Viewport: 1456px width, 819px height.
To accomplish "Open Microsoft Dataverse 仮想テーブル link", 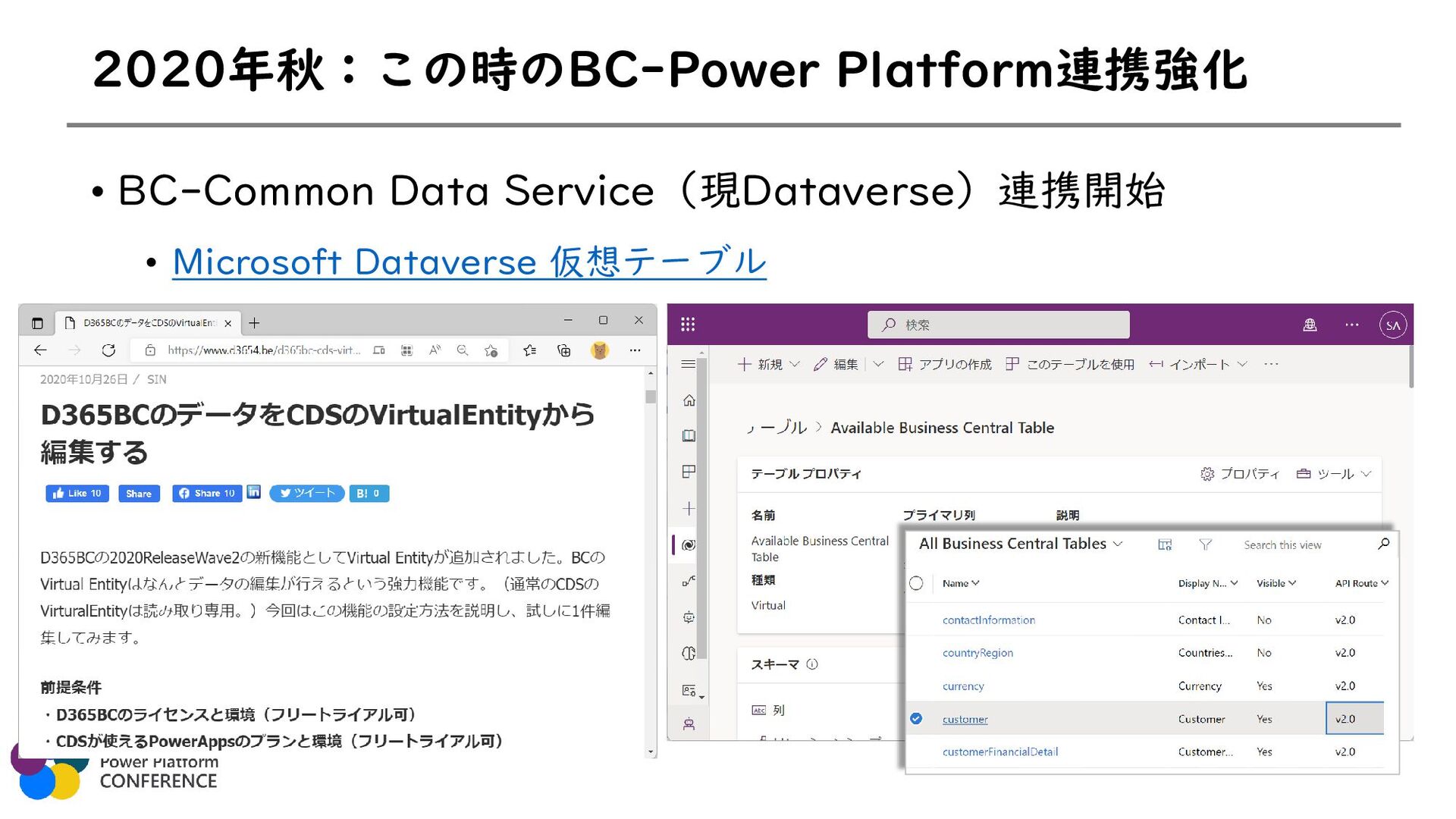I will pyautogui.click(x=469, y=262).
